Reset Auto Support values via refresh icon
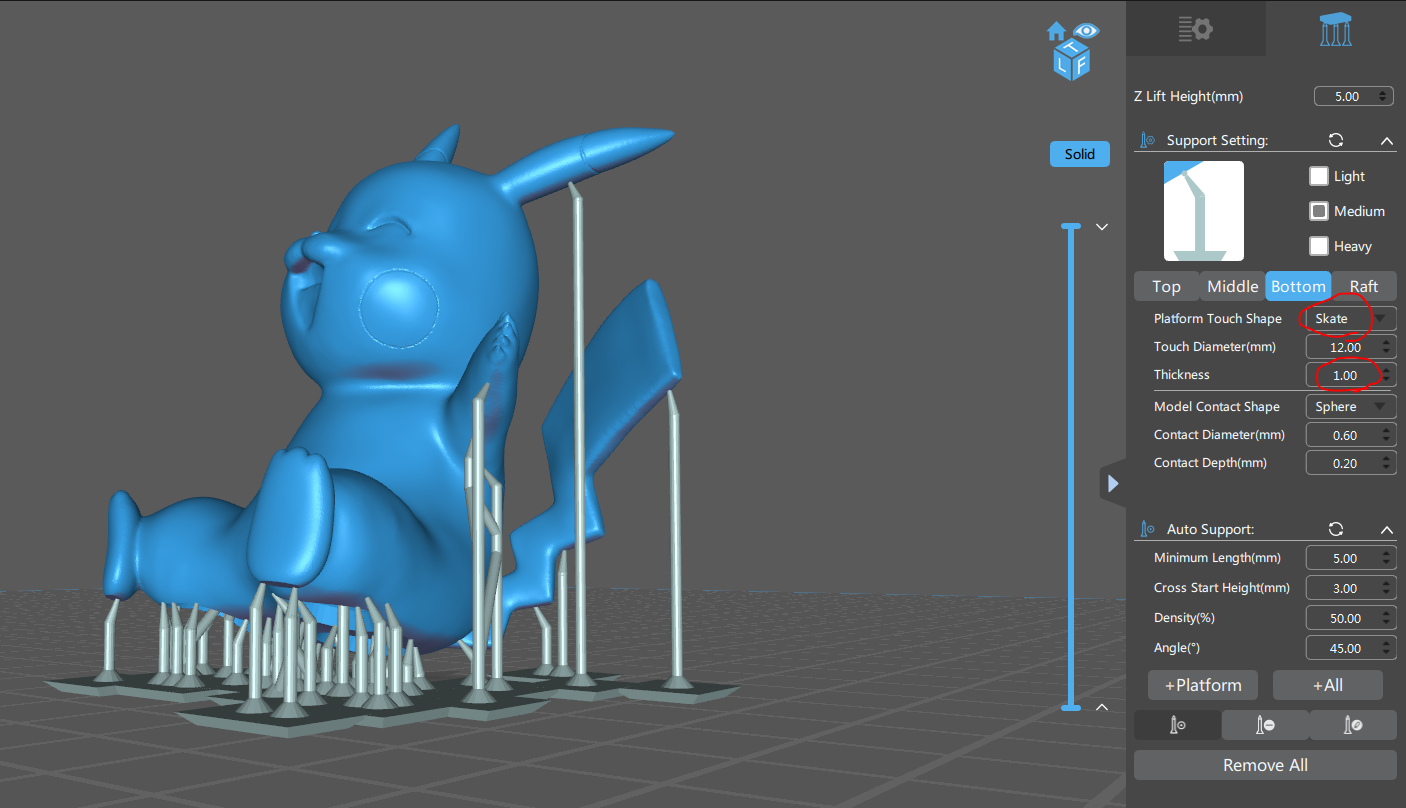Screen dimensions: 1406x808 click(1336, 529)
